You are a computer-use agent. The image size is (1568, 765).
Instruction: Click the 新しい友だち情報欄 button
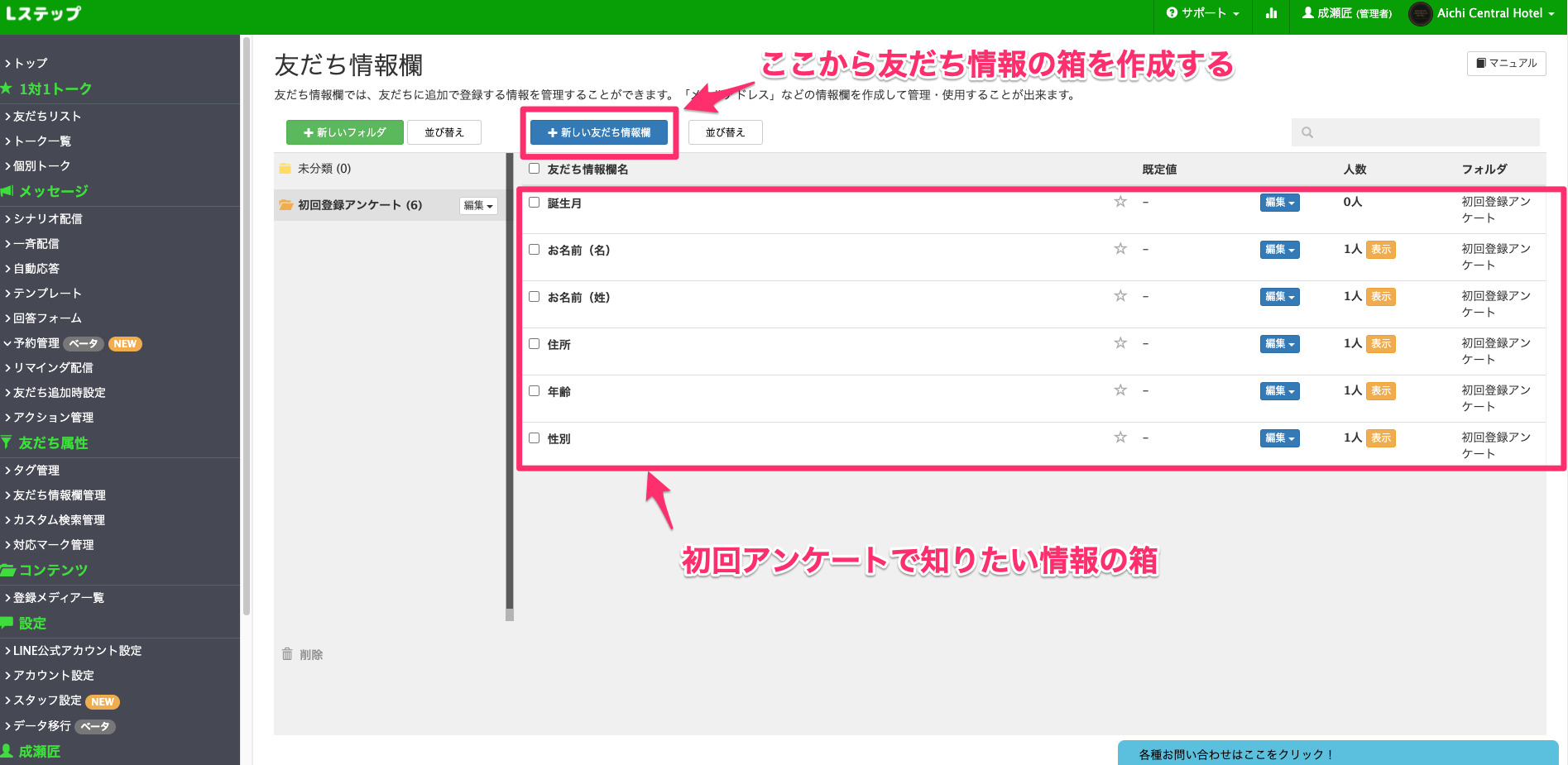point(599,132)
